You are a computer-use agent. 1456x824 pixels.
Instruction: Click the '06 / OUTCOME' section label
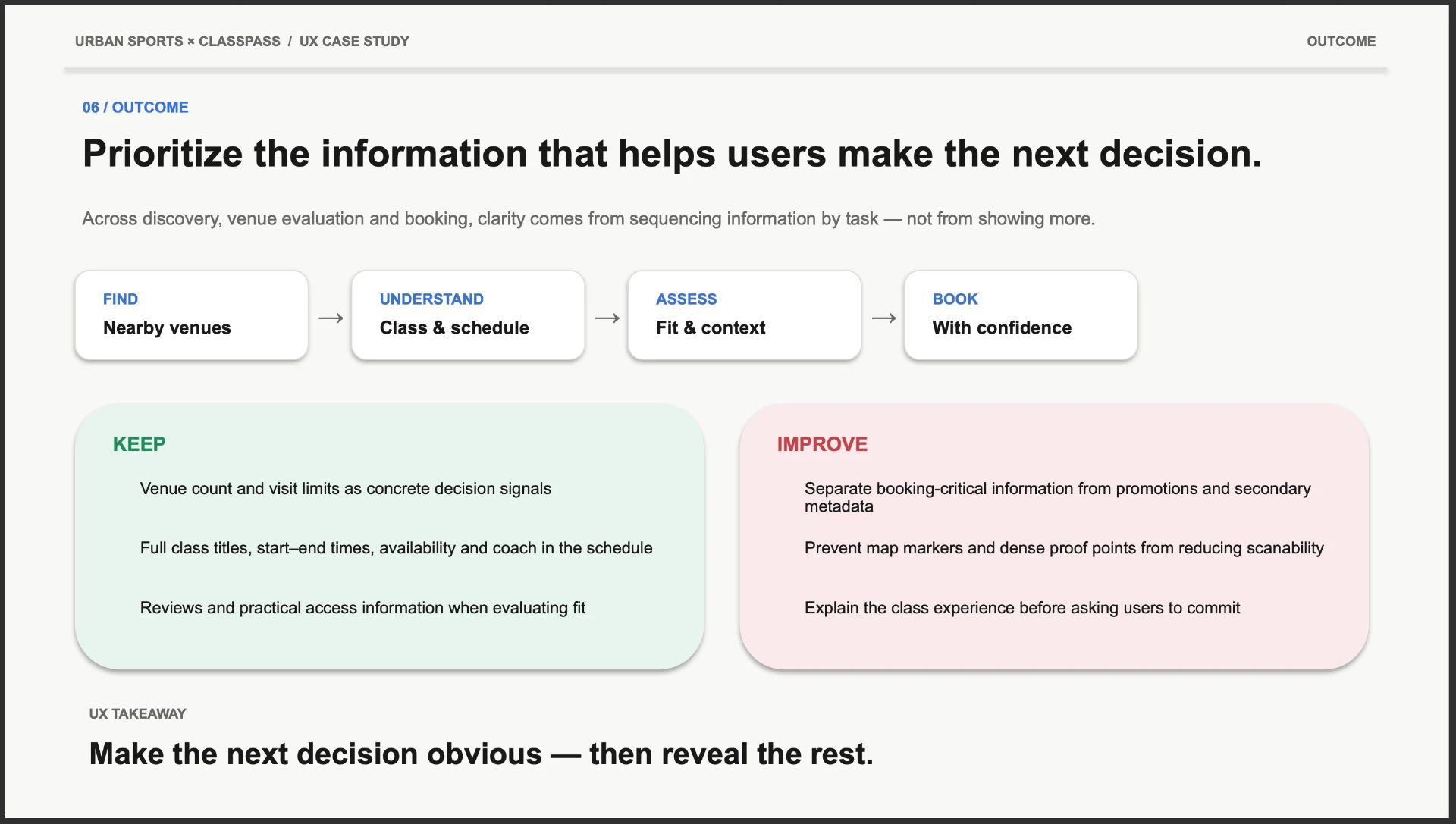135,108
